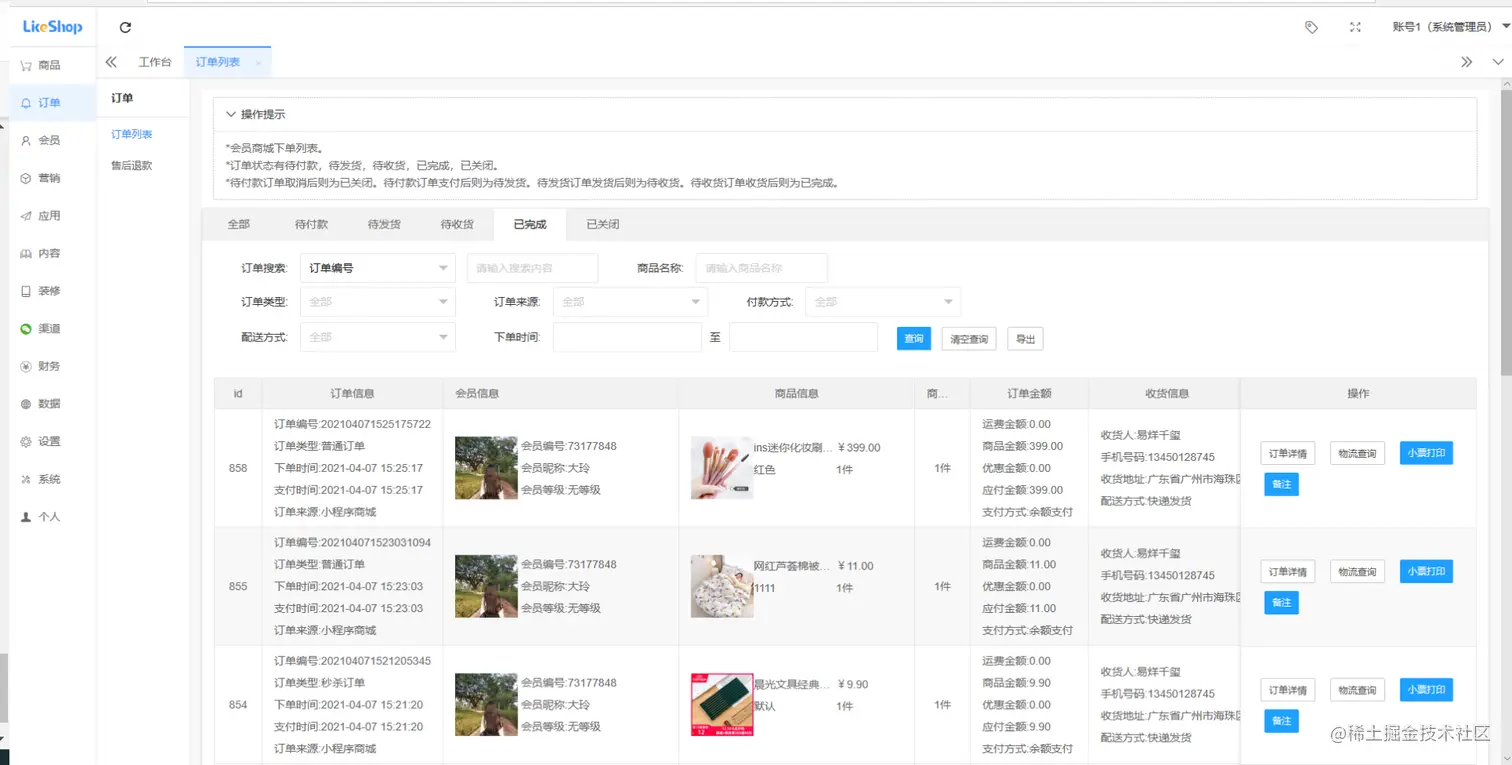
Task: Select the 已关闭 tab
Action: (603, 224)
